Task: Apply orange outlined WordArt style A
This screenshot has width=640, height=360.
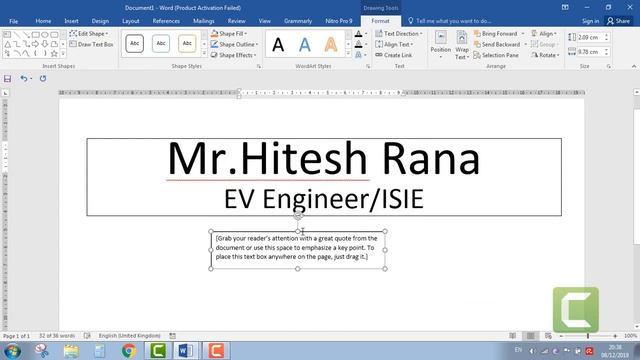Action: 331,44
